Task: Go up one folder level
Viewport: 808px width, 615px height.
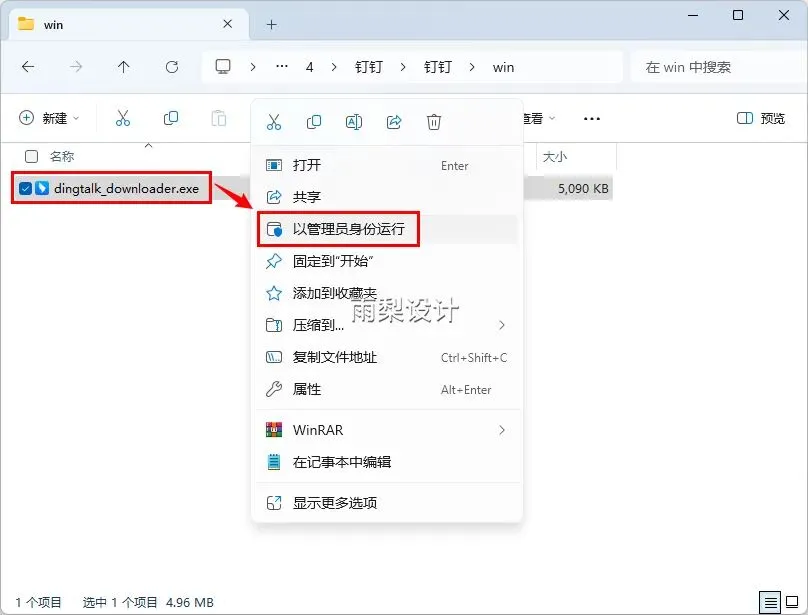Action: pos(123,67)
